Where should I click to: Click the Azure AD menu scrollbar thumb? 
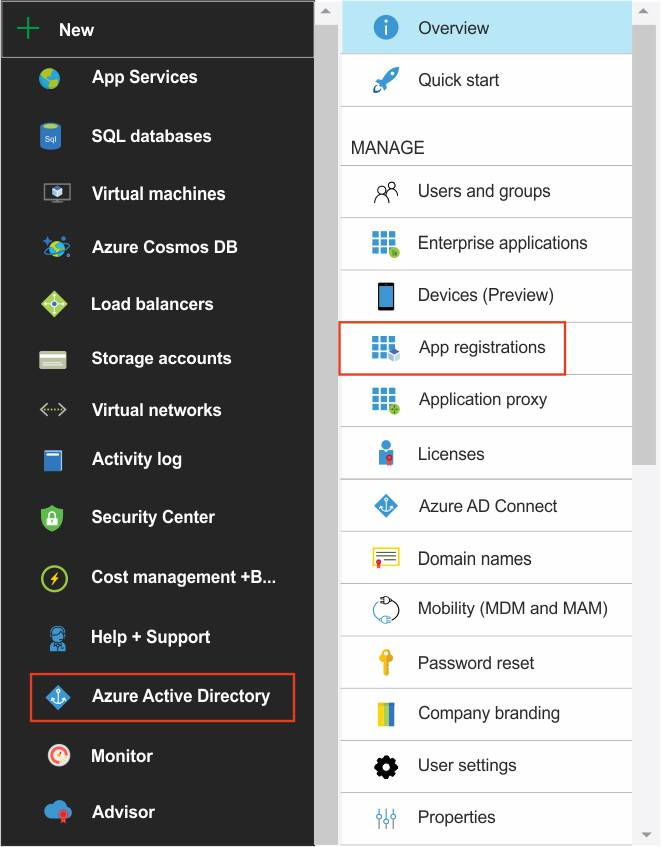[x=643, y=244]
